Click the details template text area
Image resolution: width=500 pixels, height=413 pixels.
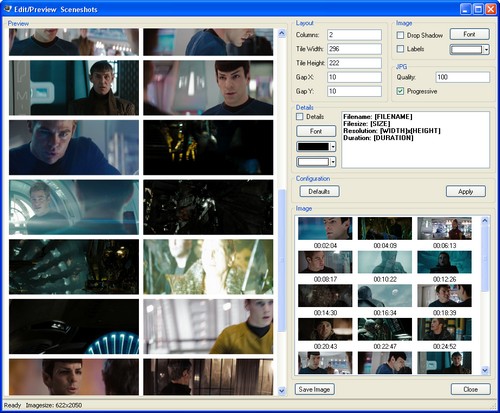click(x=416, y=140)
